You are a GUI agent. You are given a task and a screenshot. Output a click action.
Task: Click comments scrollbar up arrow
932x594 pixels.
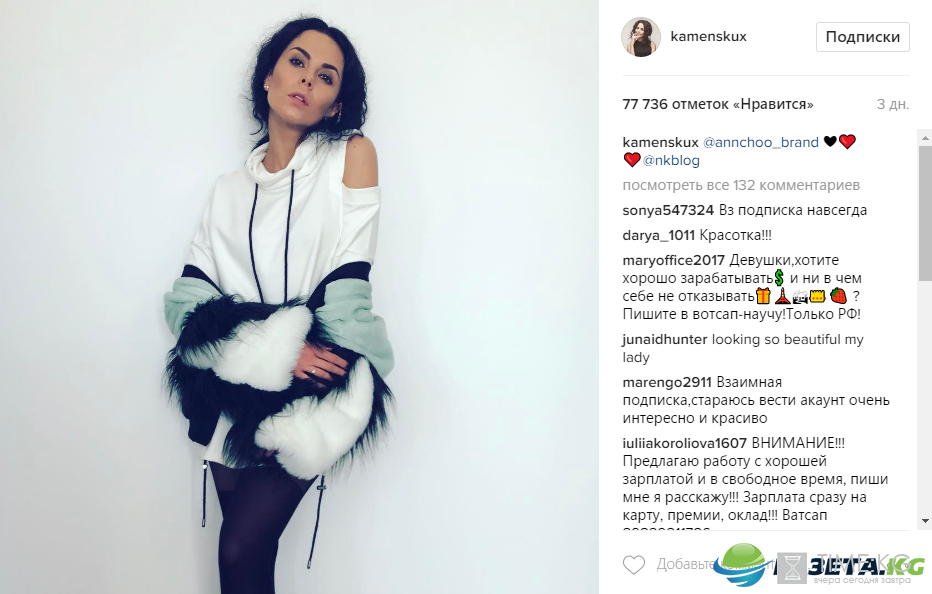coord(925,137)
